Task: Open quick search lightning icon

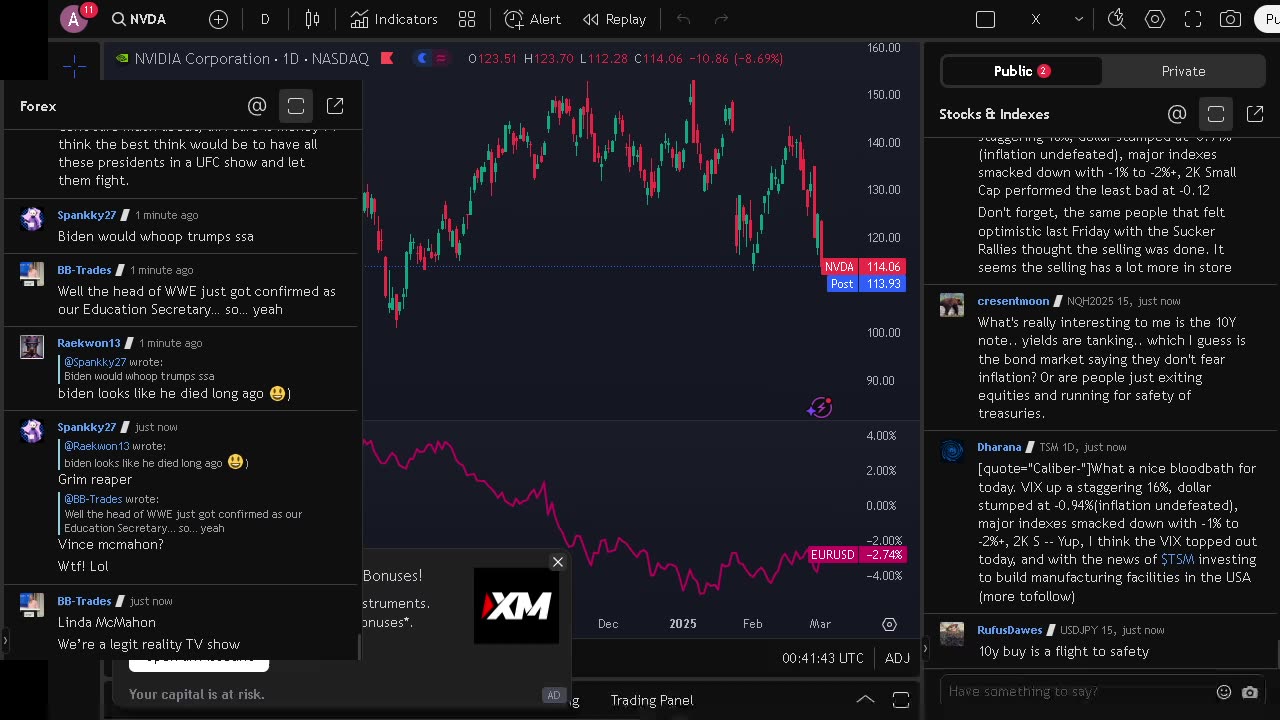Action: (1117, 19)
